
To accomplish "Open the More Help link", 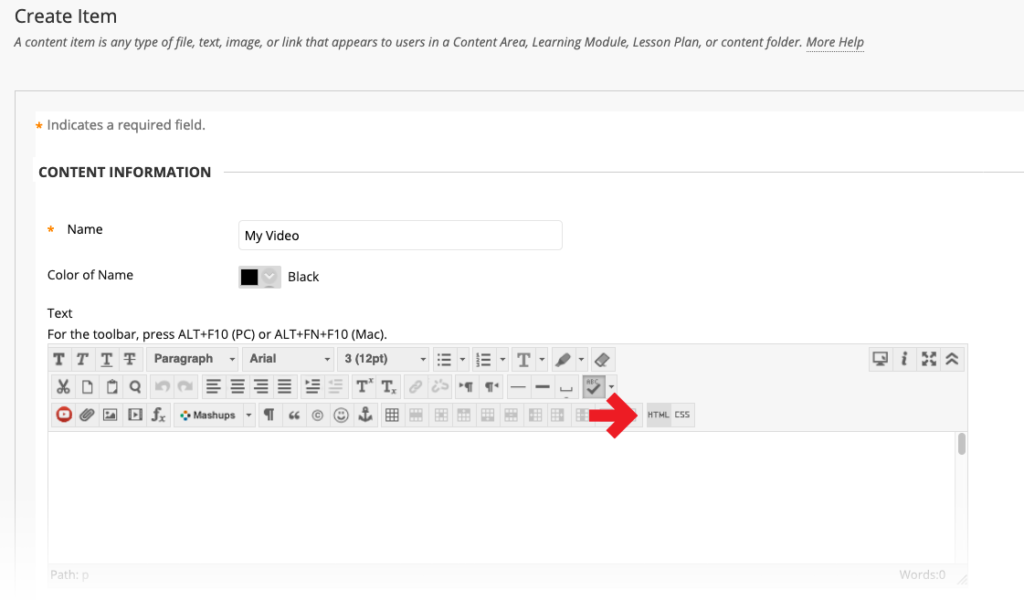I will [x=835, y=43].
